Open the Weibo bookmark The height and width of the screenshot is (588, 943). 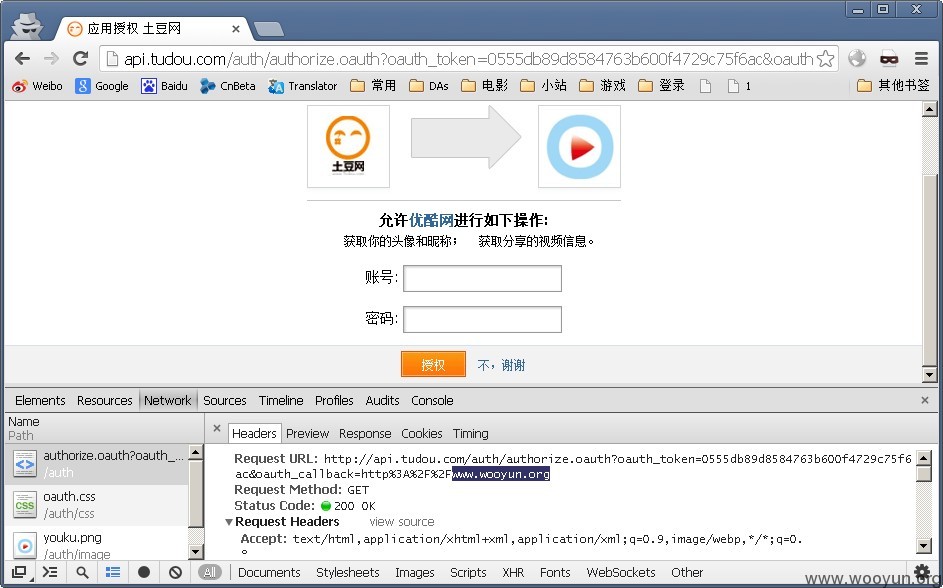click(37, 86)
